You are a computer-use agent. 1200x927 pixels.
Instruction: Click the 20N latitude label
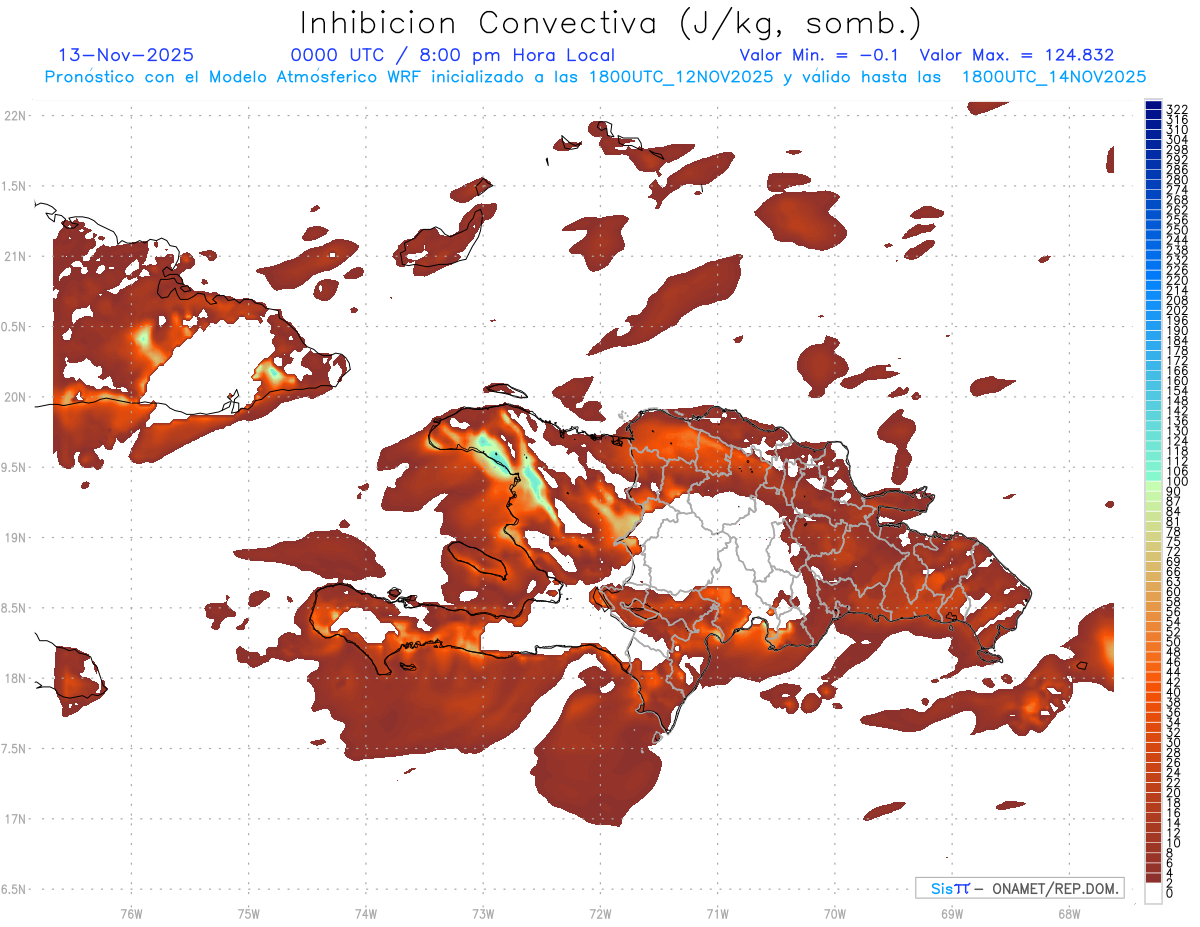coord(15,397)
